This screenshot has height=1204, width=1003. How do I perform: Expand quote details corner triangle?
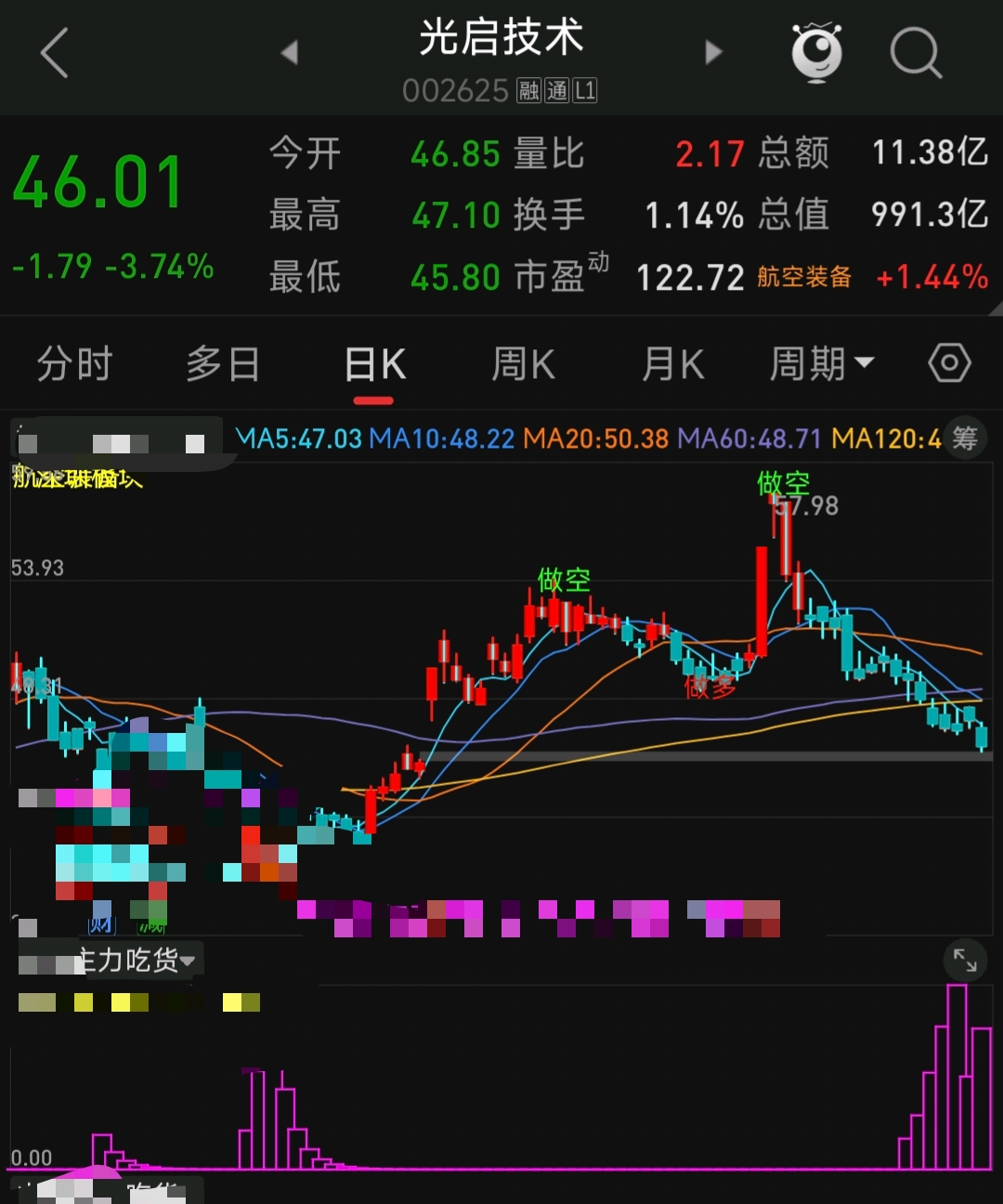pos(996,308)
